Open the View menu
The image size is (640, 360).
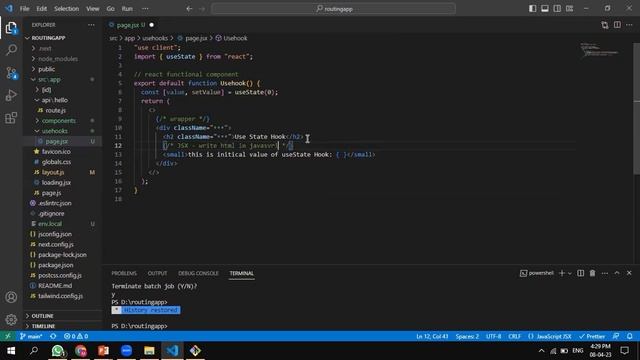[x=93, y=9]
